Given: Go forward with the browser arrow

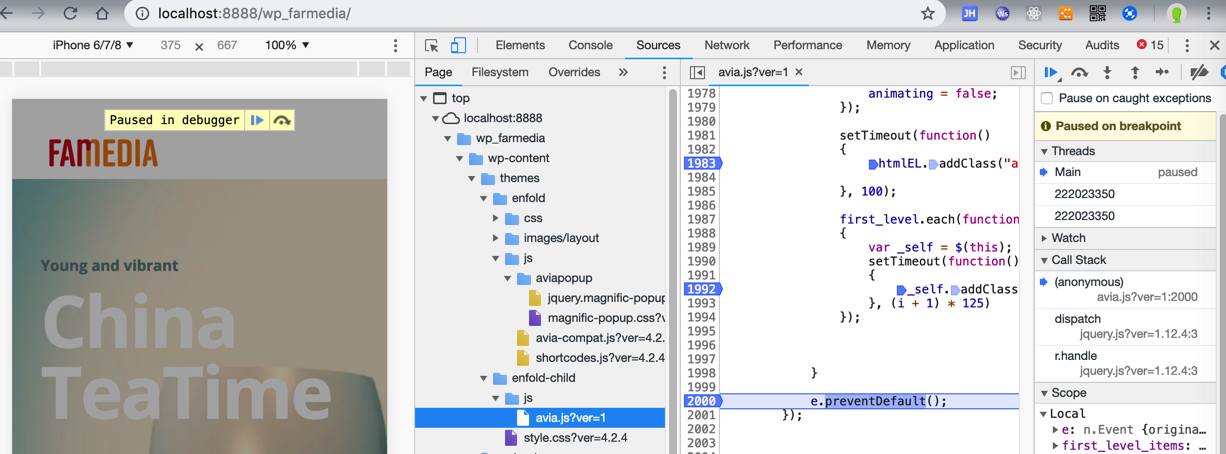Looking at the screenshot, I should (x=38, y=14).
